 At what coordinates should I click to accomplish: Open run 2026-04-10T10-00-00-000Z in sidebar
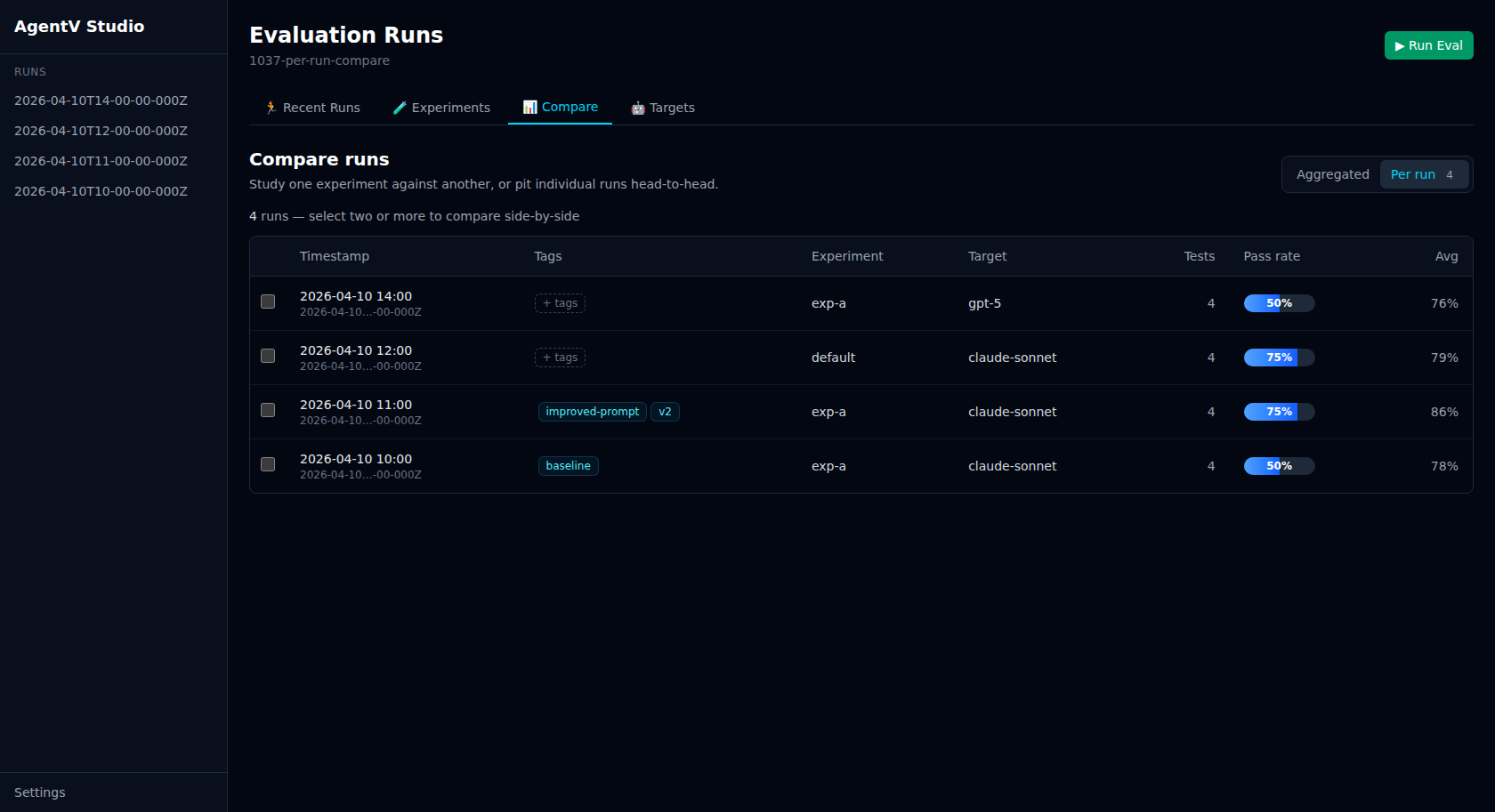101,191
